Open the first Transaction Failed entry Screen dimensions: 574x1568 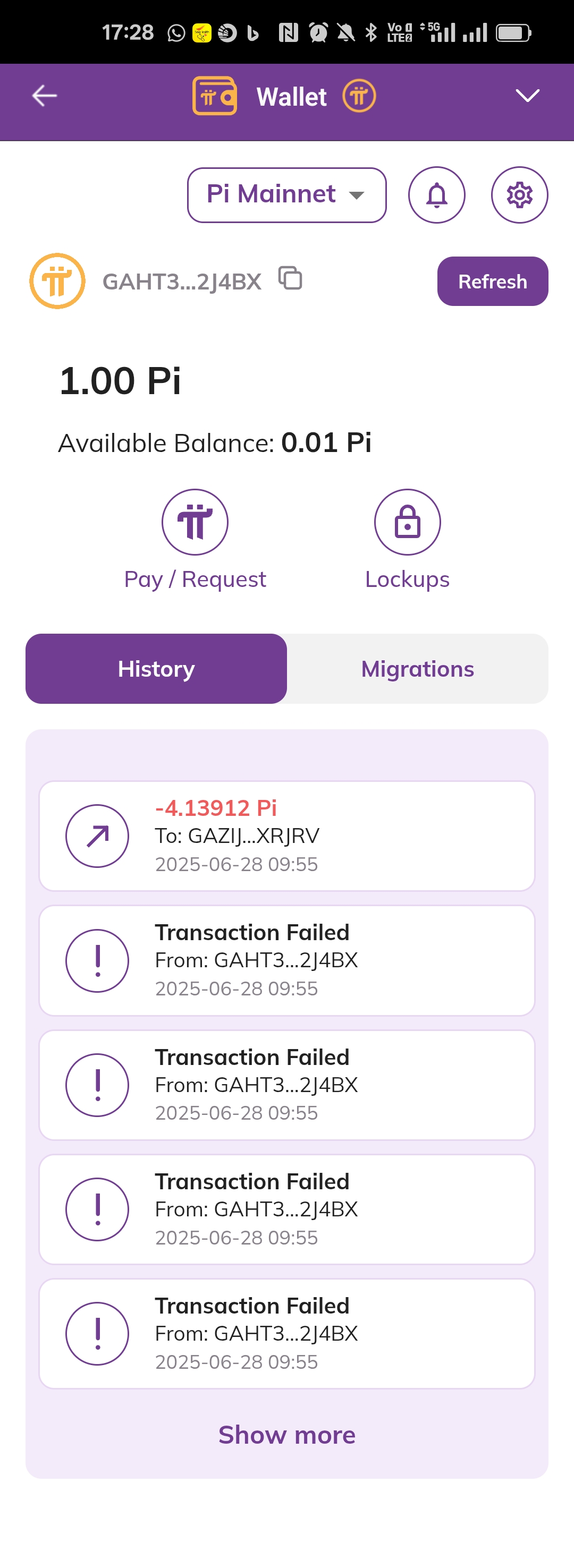[286, 960]
